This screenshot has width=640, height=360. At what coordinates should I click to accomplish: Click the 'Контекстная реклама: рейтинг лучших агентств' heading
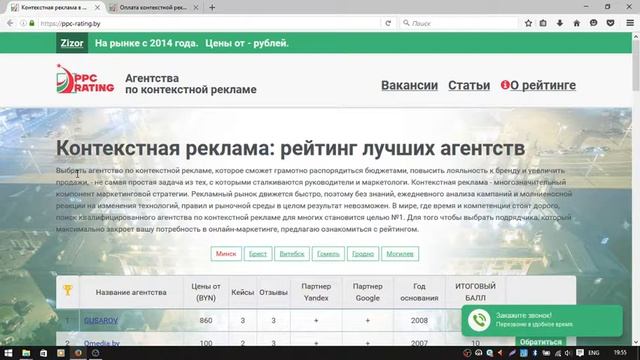click(290, 148)
